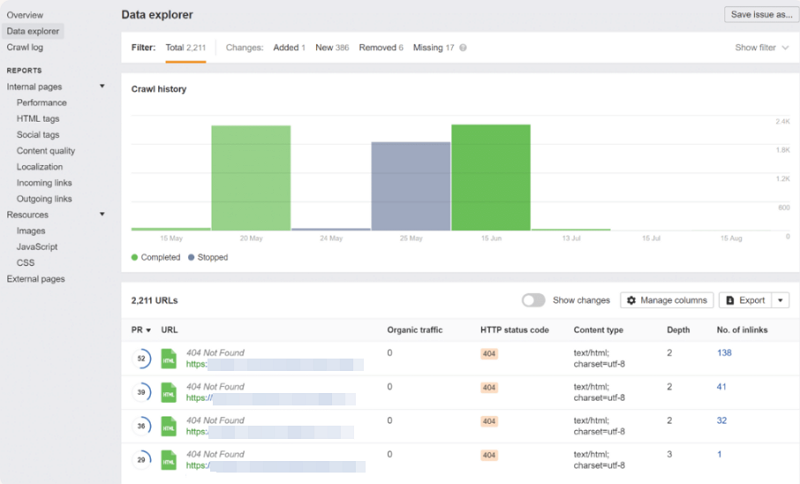Click the gear icon in Manage columns
Screen dimensions: 800x484
point(631,300)
